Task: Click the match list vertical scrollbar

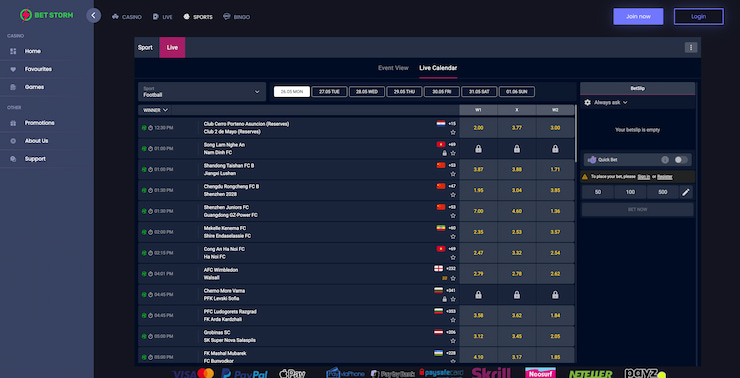Action: pos(576,134)
